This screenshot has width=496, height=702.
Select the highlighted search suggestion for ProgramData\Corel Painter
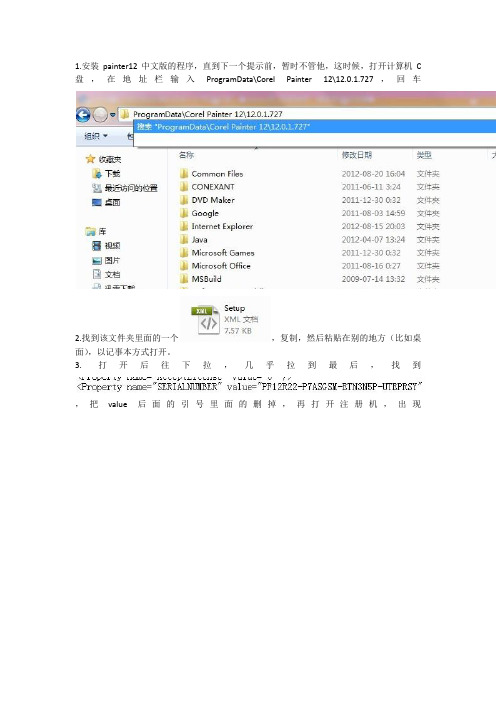[315, 127]
